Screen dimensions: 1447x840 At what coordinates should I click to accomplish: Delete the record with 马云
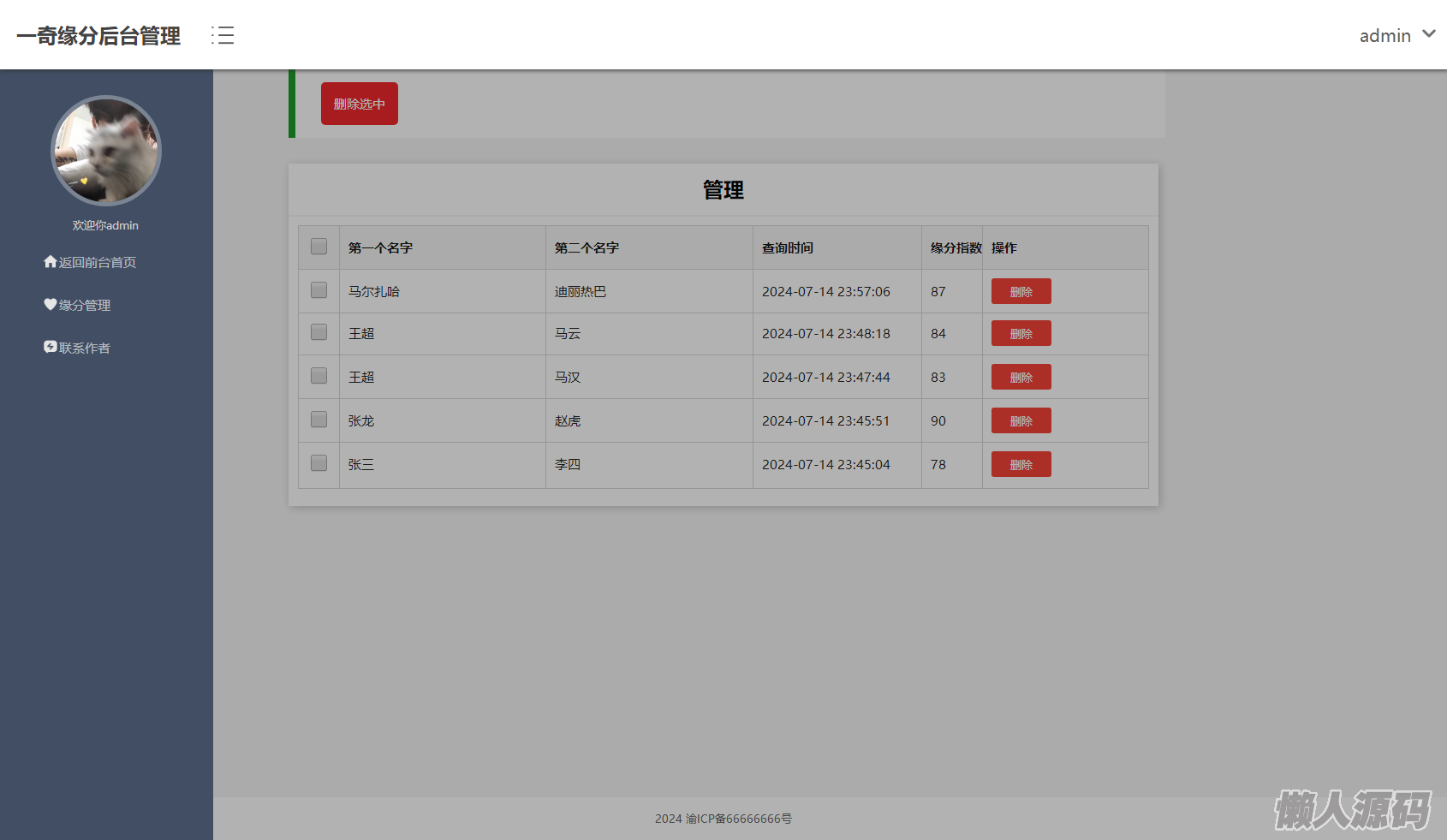(1021, 333)
